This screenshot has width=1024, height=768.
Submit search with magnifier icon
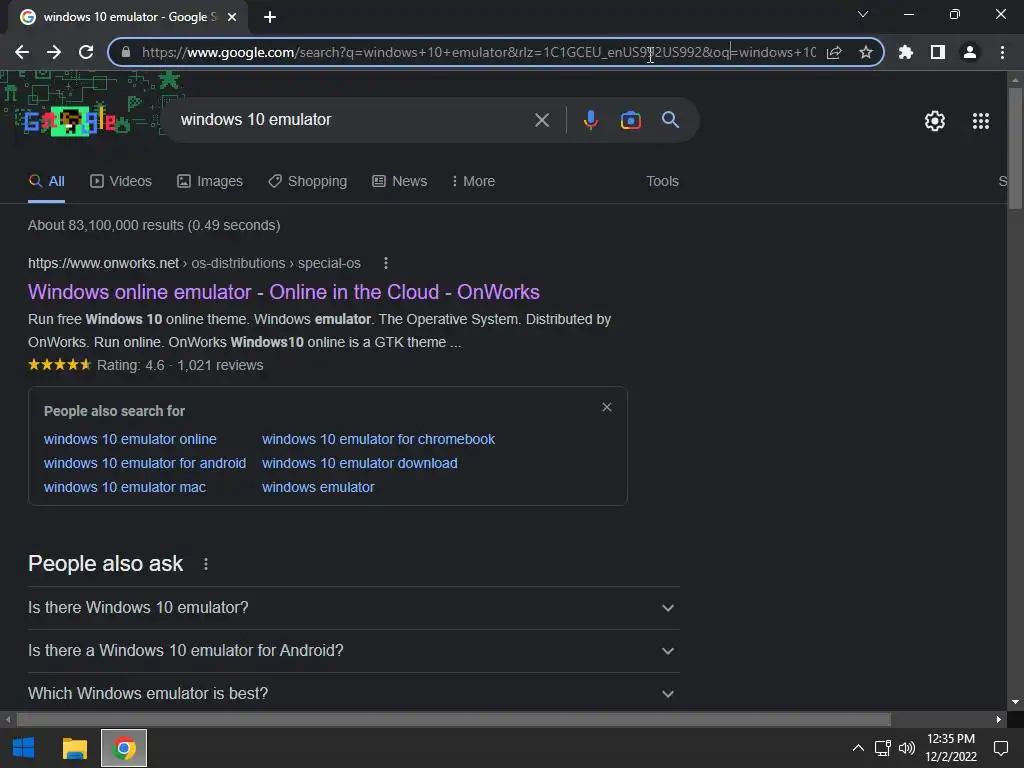(x=671, y=120)
